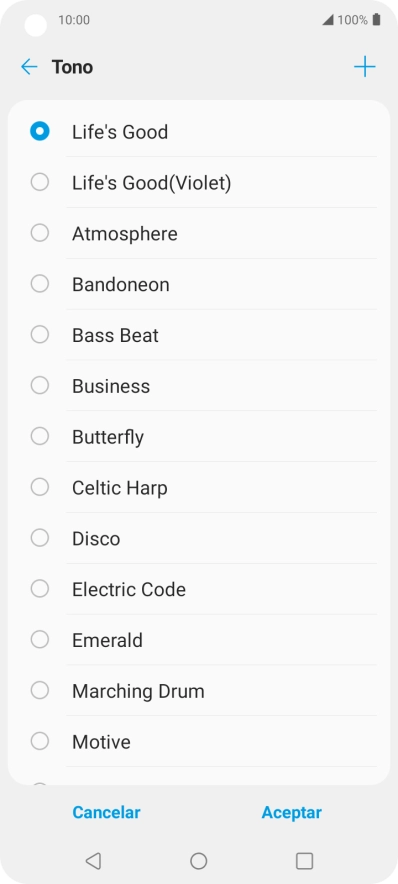Select the Butterfly radio button
This screenshot has height=884, width=398.
click(x=39, y=436)
